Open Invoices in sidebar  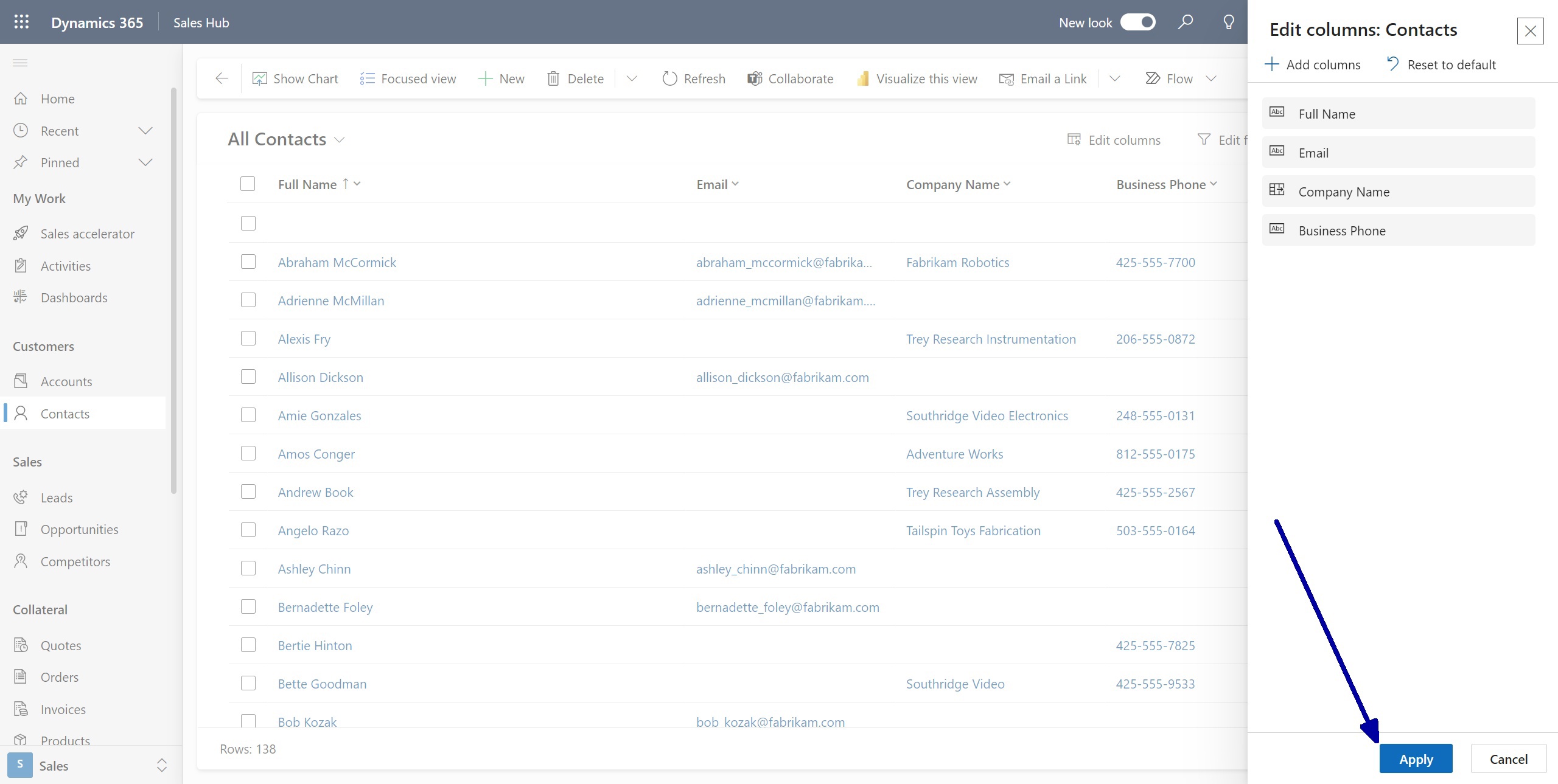[83, 709]
